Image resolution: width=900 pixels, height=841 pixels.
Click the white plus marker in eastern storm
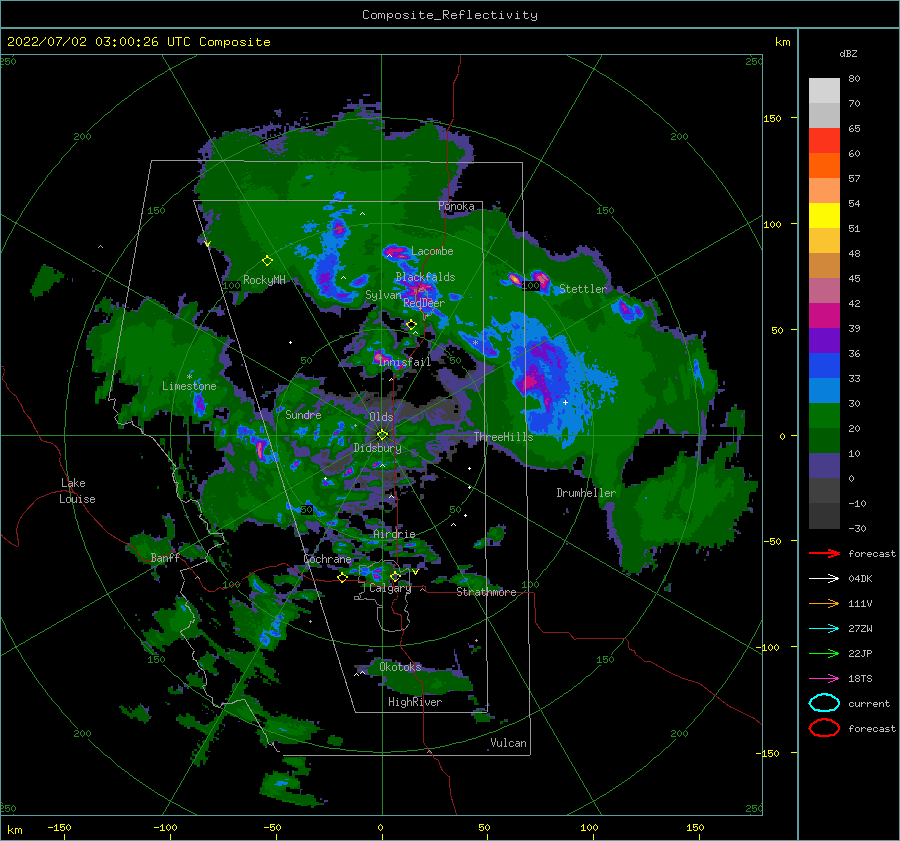pos(565,402)
